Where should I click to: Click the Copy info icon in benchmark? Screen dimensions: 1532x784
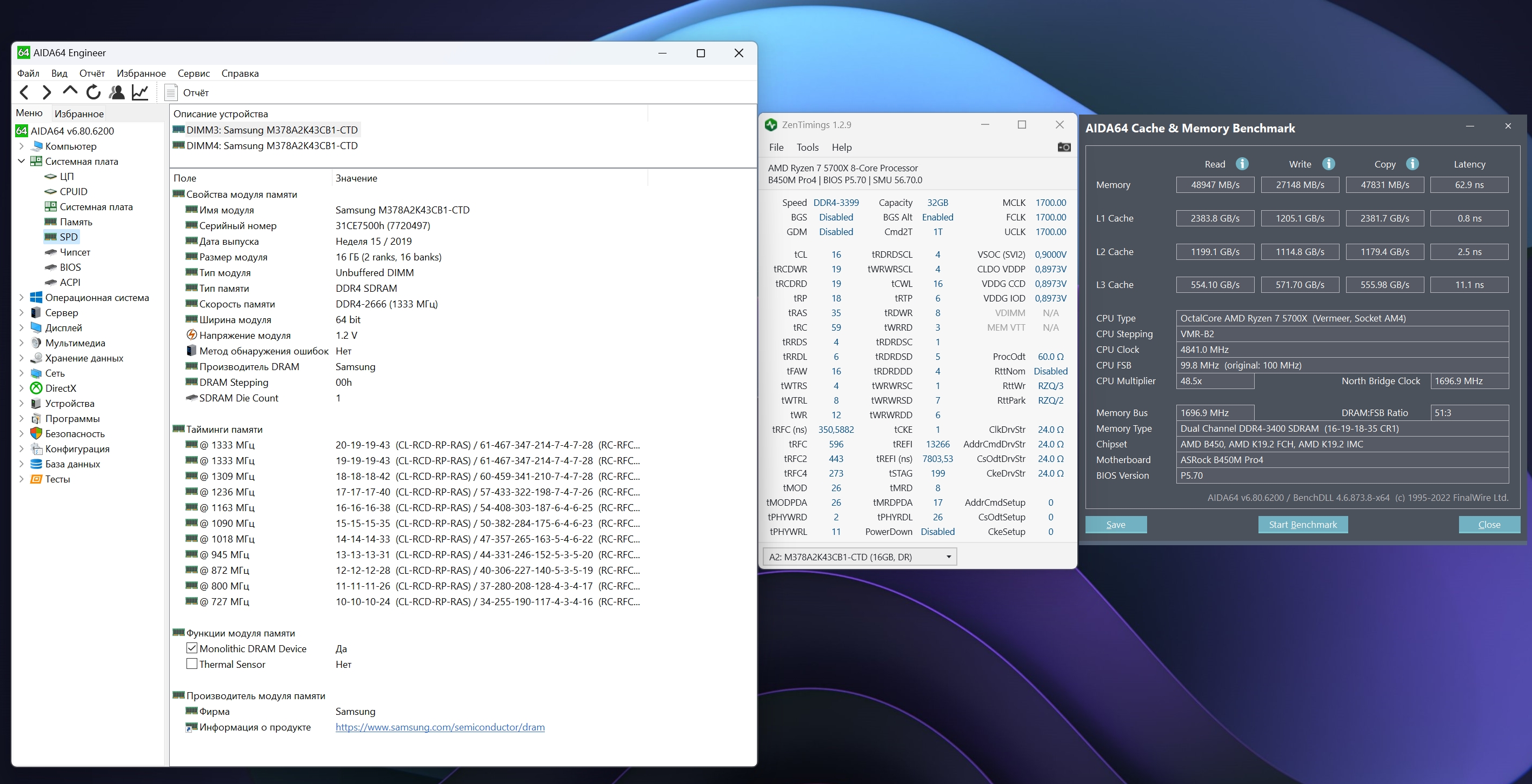click(x=1412, y=164)
